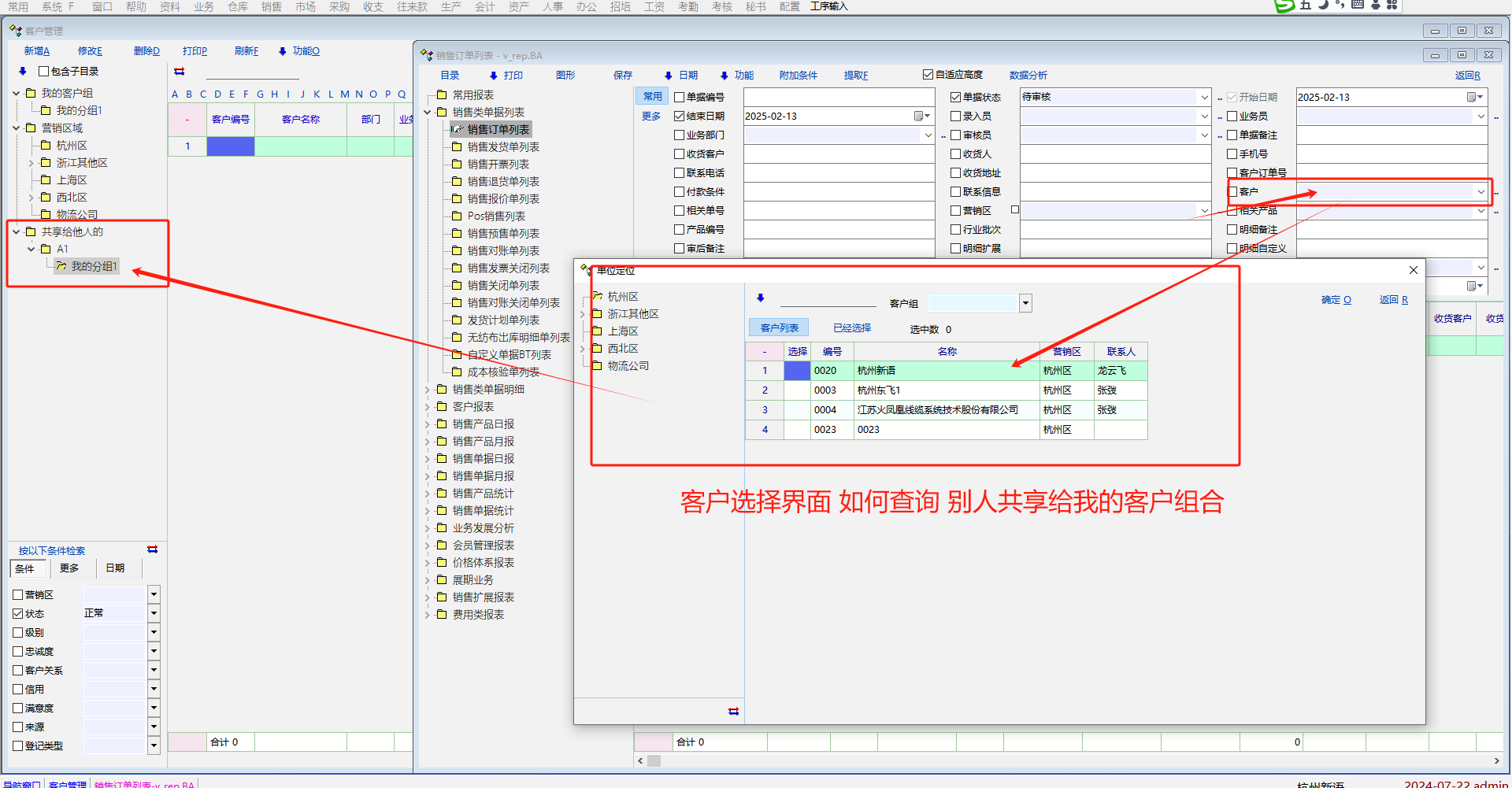Click the red-blue swap arrows icon above customer grid
Image resolution: width=1512 pixels, height=788 pixels.
point(179,72)
